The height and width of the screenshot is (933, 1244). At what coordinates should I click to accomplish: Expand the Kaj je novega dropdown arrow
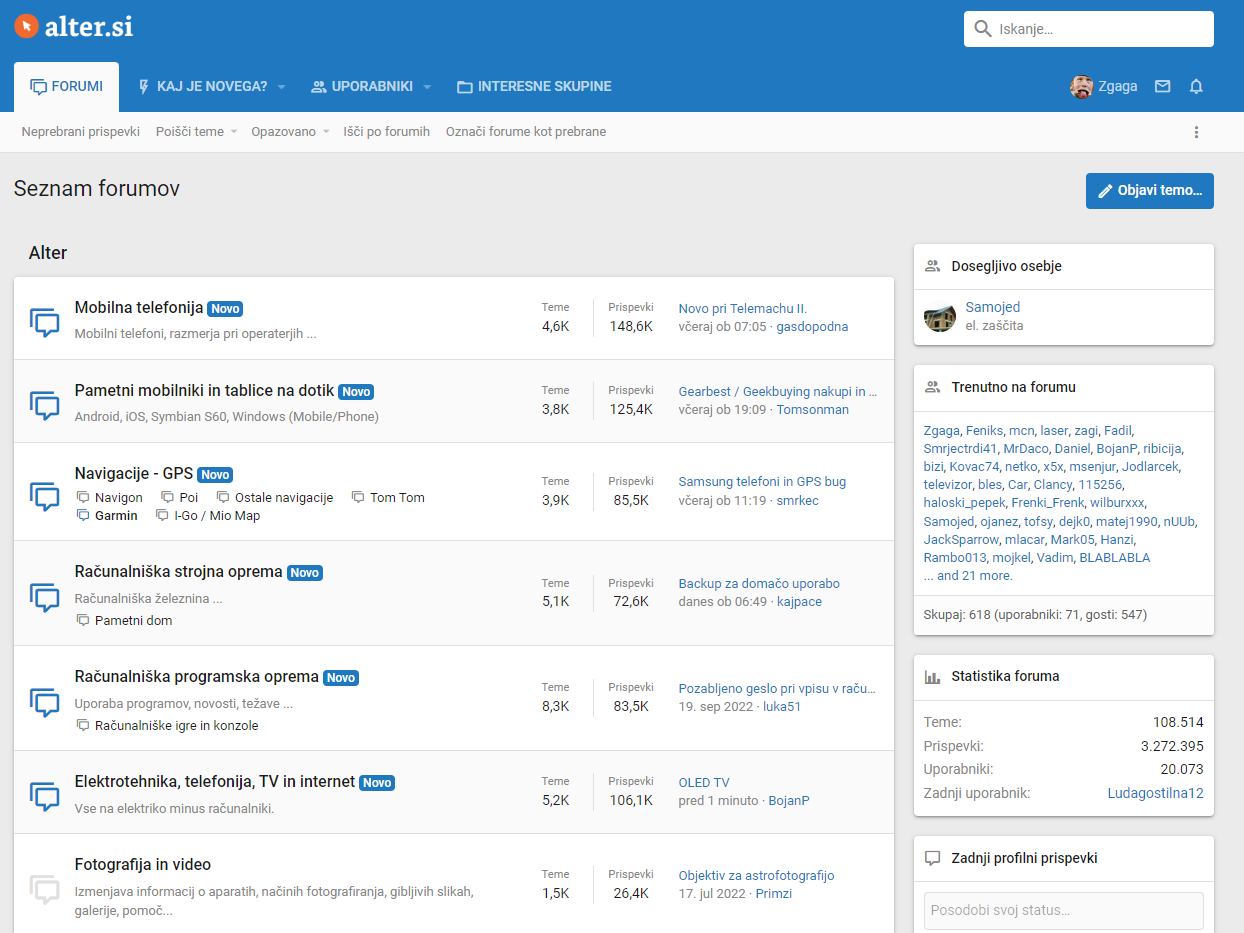coord(282,87)
